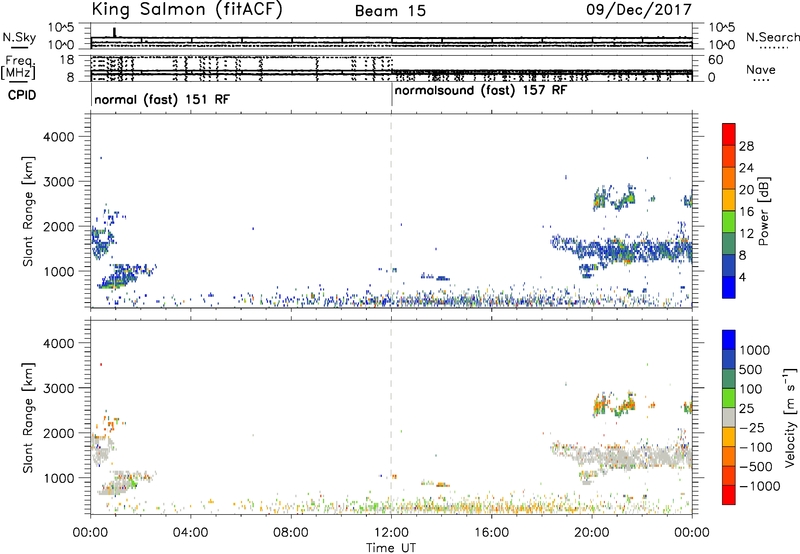Click the red bottom Velocity colorbar segment
Image resolution: width=800 pixels, height=554 pixels.
coord(729,495)
